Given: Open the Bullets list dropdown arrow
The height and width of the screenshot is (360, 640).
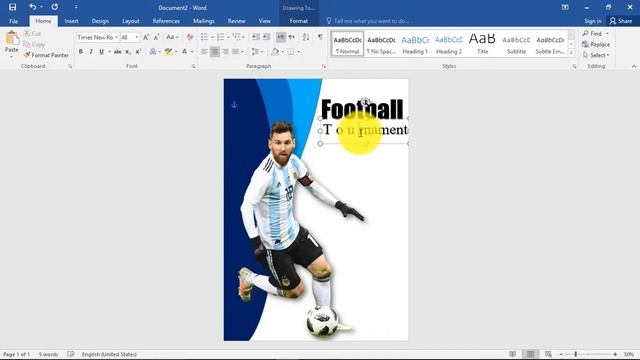Looking at the screenshot, I should (212, 37).
